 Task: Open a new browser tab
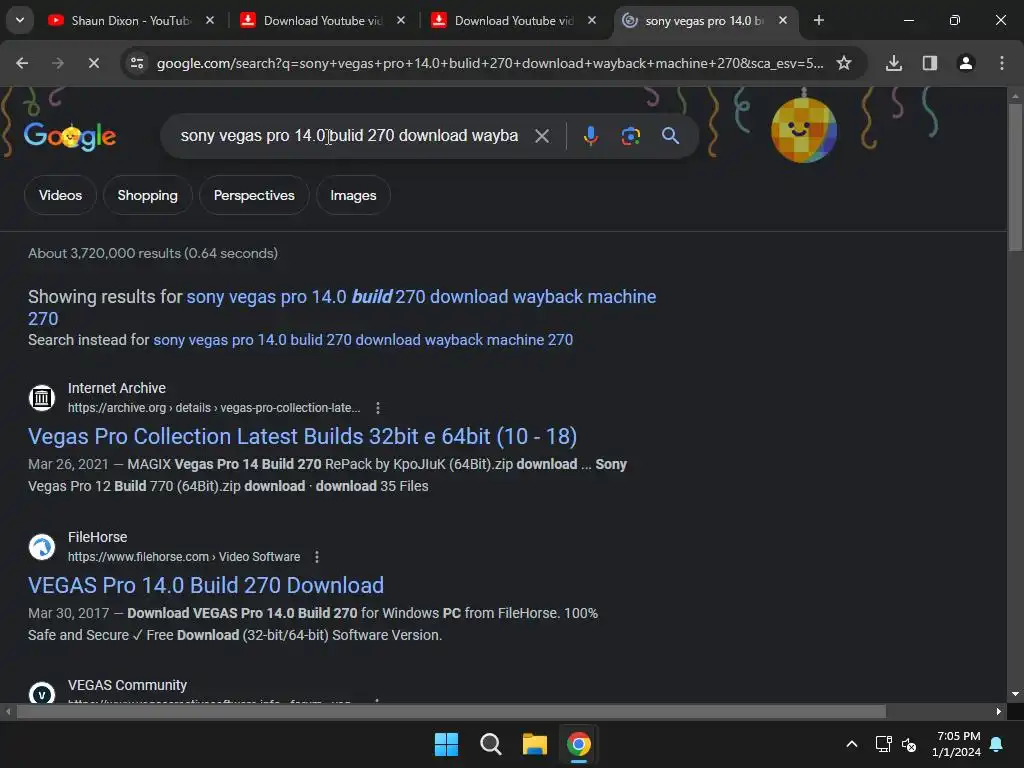pos(819,20)
